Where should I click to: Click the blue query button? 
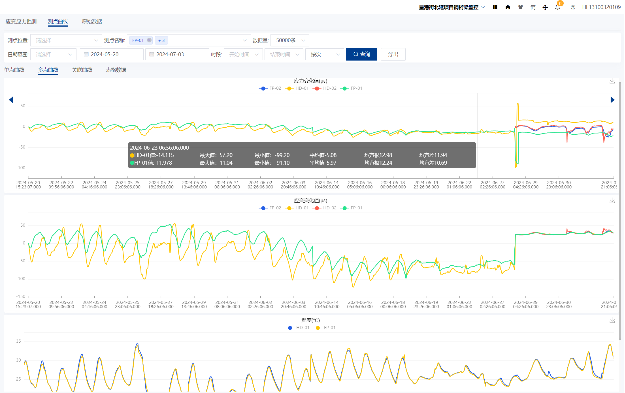(362, 54)
